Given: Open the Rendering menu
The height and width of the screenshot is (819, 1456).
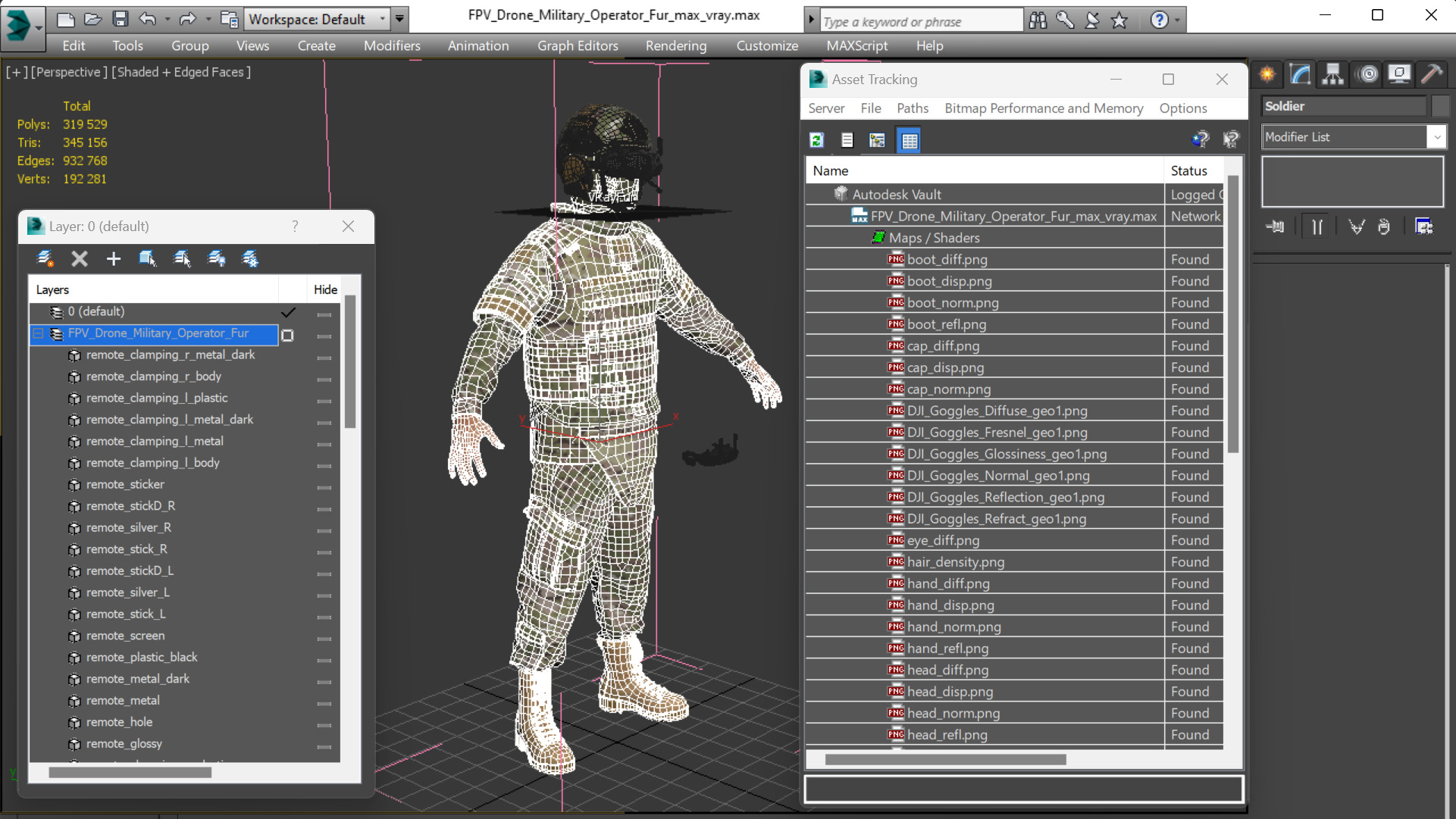Looking at the screenshot, I should tap(675, 45).
